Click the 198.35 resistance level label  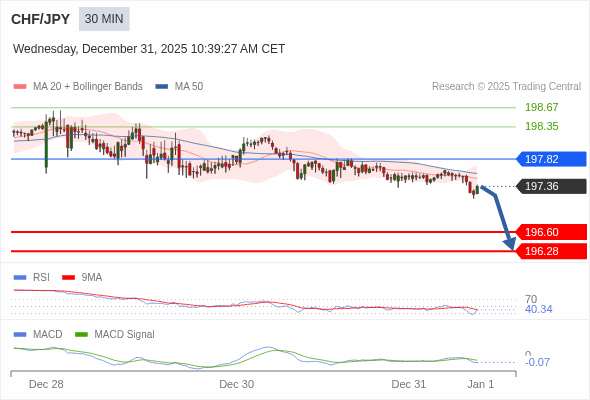(541, 126)
